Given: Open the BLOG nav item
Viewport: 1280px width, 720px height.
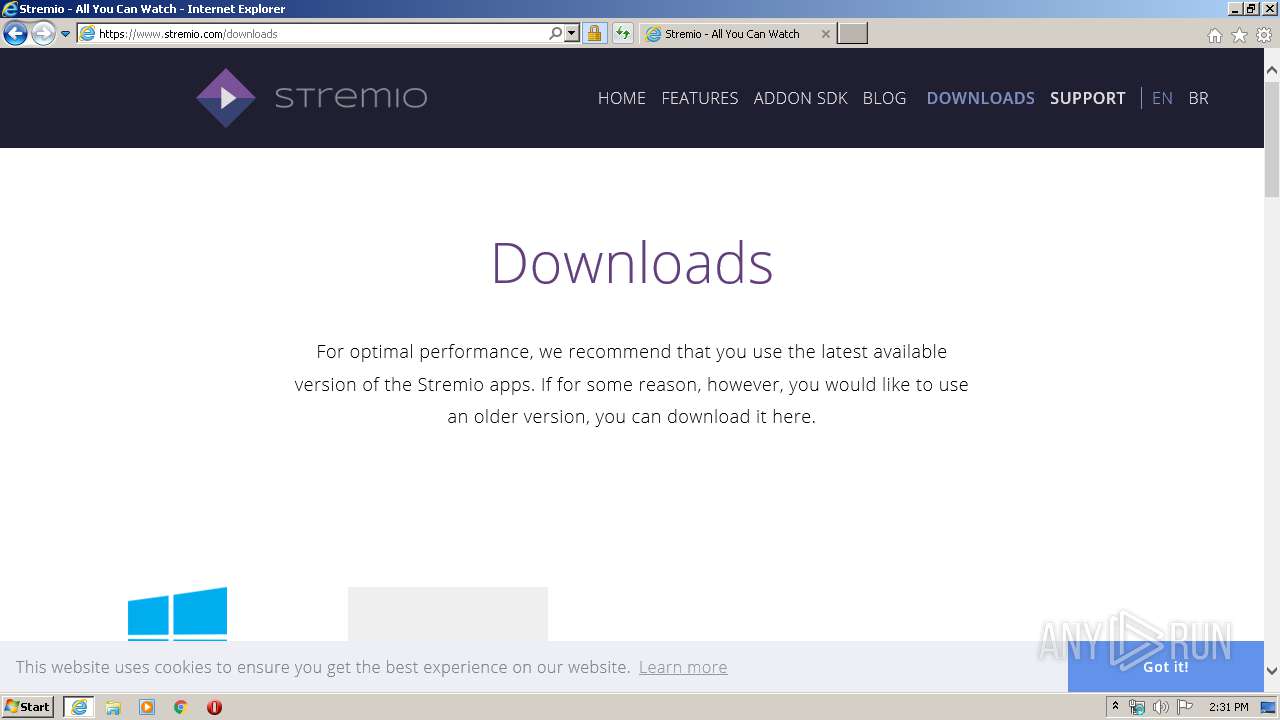Looking at the screenshot, I should (885, 98).
